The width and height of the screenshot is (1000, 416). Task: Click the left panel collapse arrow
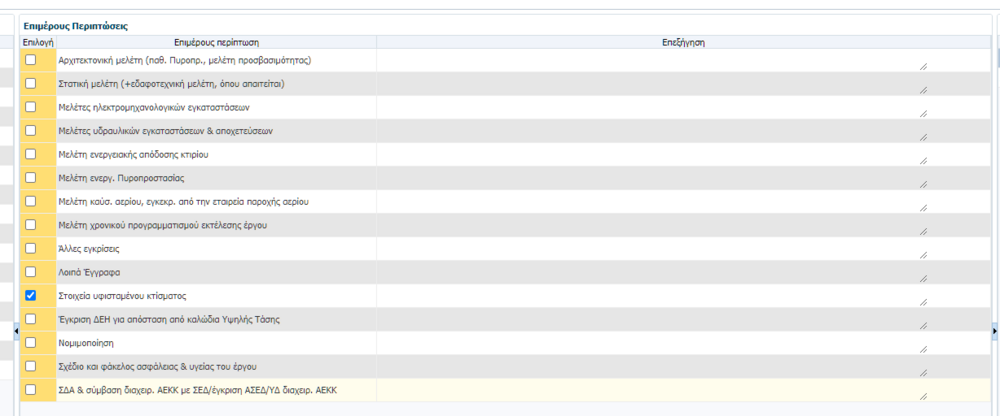pos(14,330)
